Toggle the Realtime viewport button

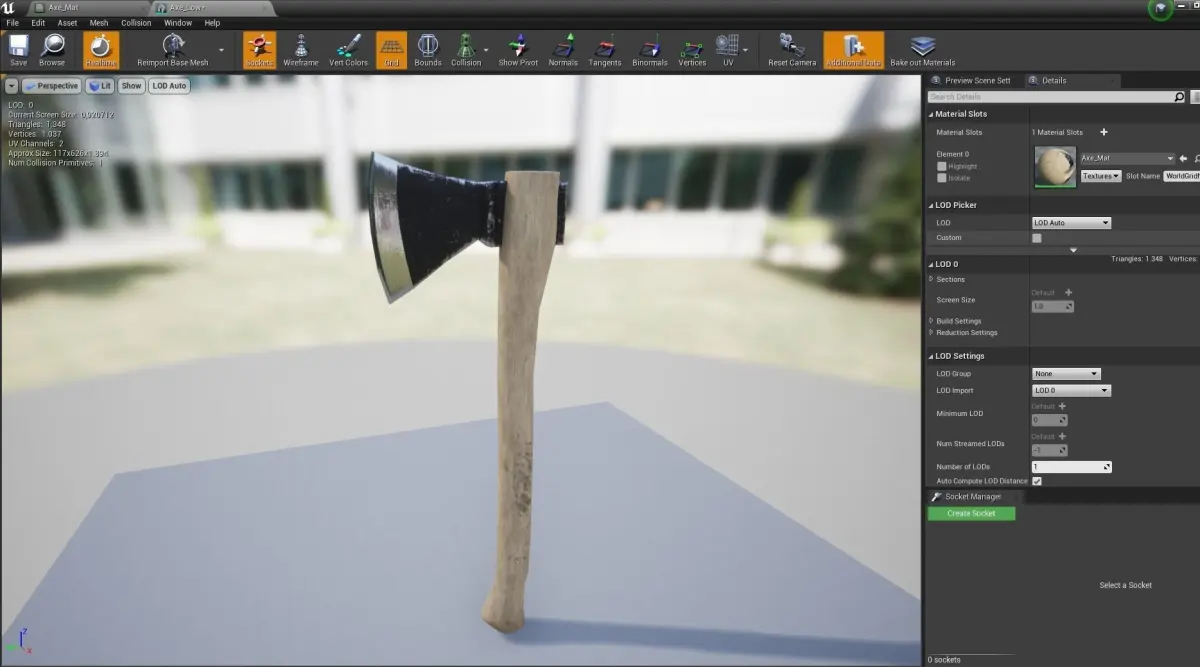tap(101, 49)
